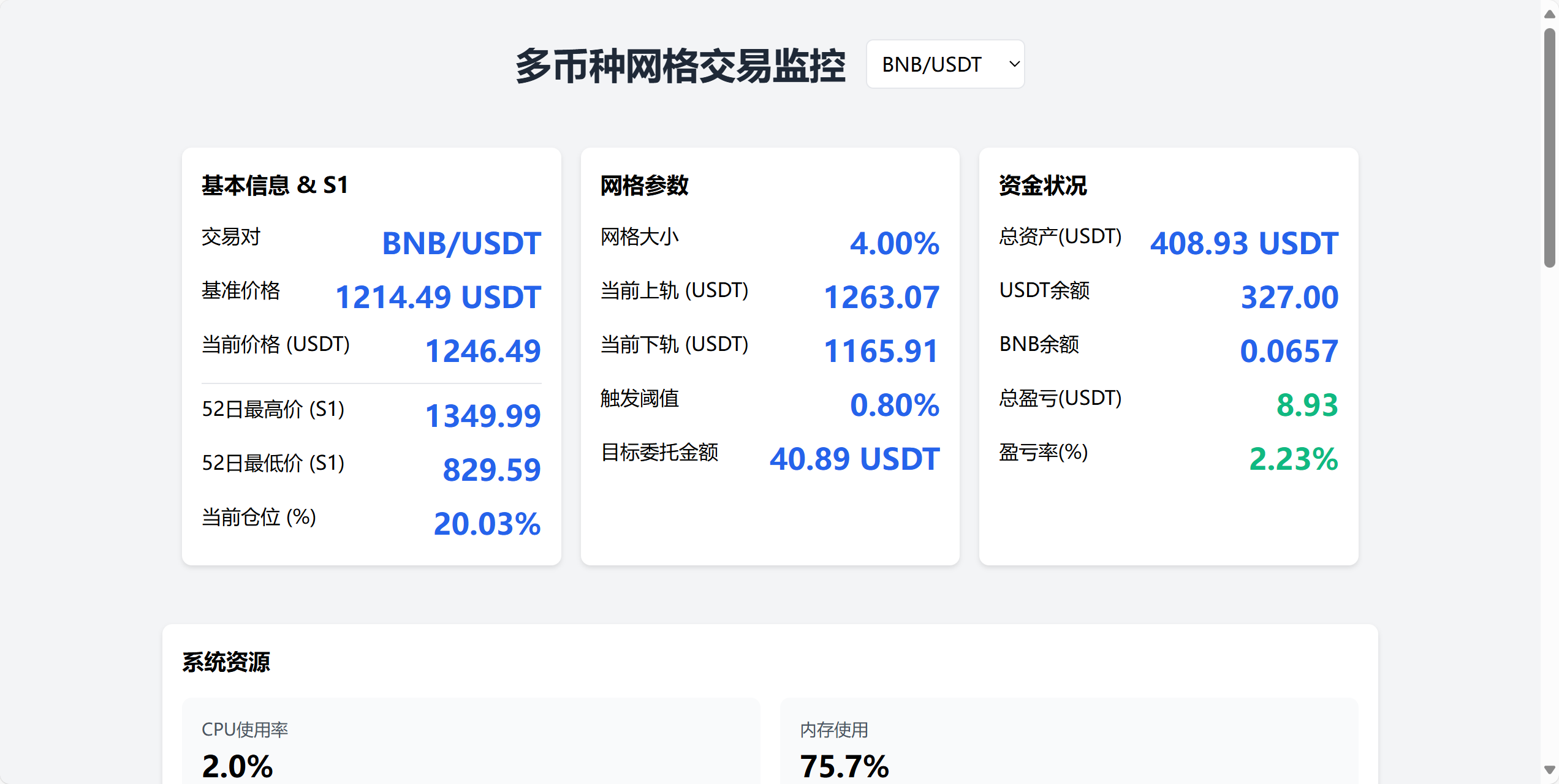This screenshot has height=784, width=1559.
Task: Click the page title 多币种网格交易监控
Action: [x=680, y=66]
